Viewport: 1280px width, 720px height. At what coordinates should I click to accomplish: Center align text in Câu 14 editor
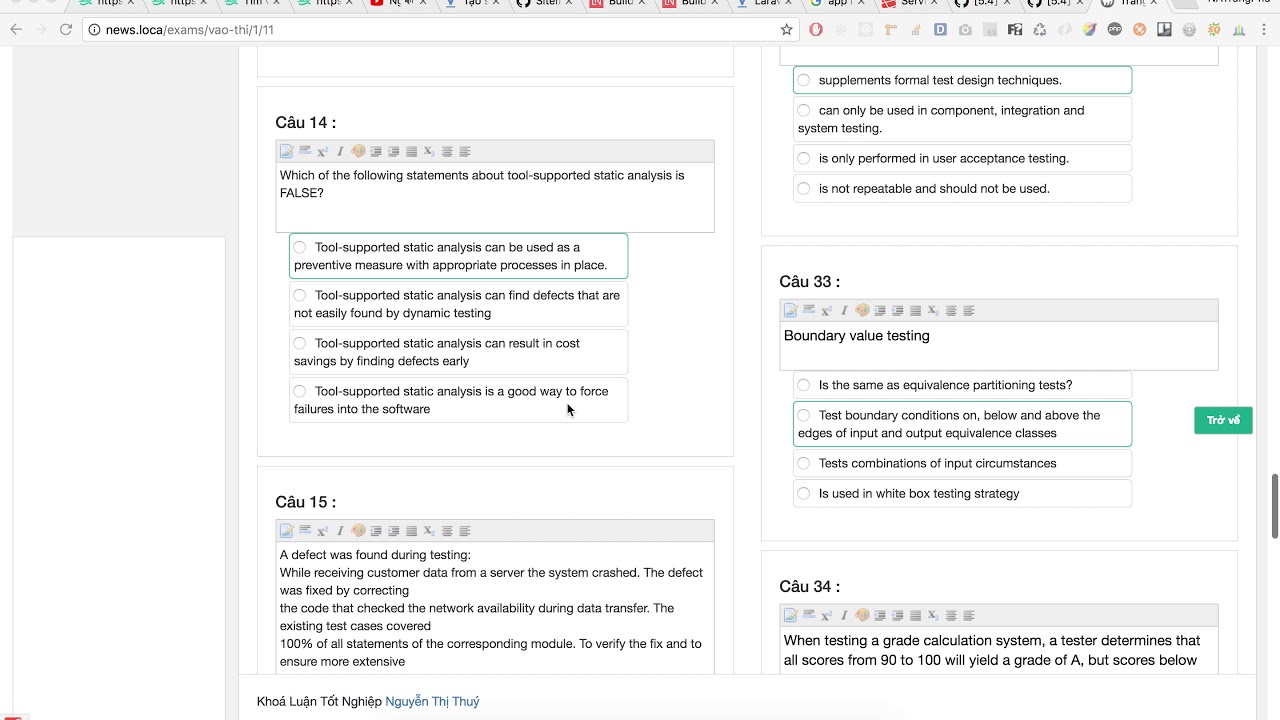(447, 152)
